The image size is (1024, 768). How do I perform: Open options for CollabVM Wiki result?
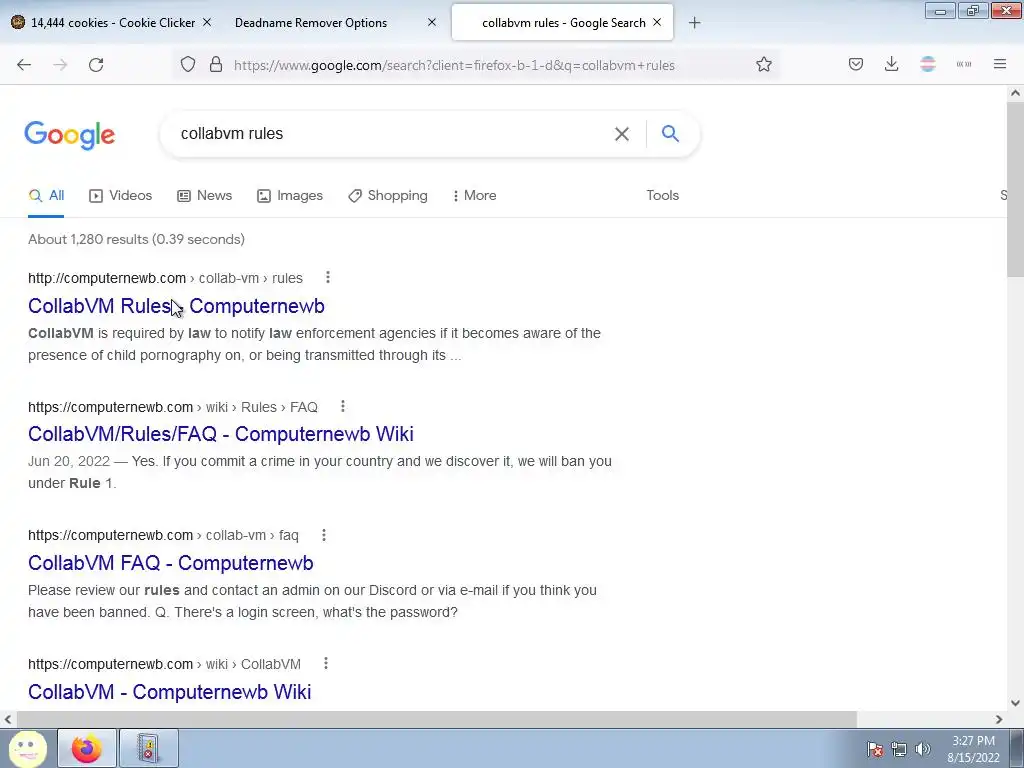(x=326, y=664)
